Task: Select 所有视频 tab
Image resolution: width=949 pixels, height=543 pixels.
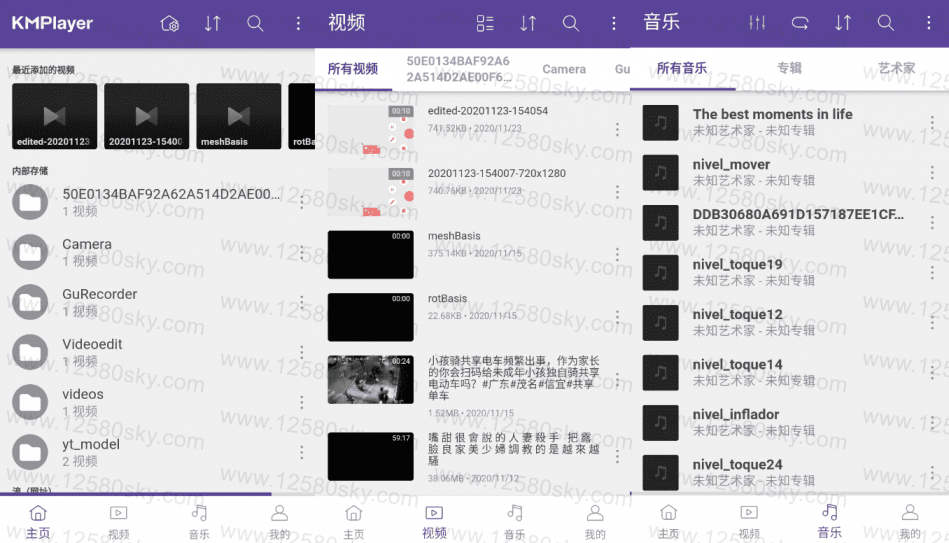Action: [x=353, y=69]
